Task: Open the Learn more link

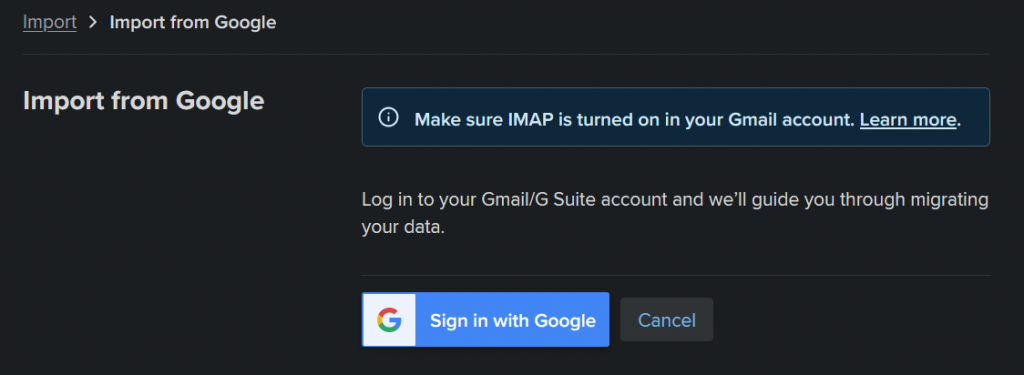Action: click(908, 120)
